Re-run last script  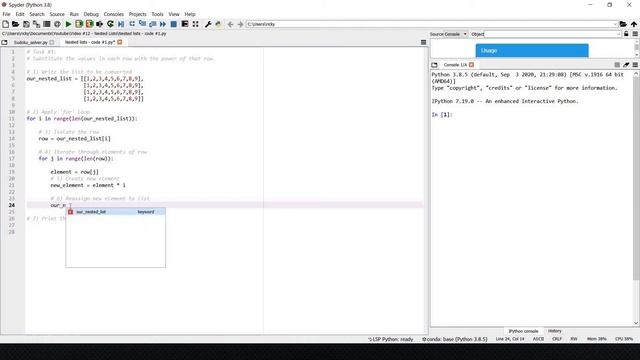click(x=110, y=24)
